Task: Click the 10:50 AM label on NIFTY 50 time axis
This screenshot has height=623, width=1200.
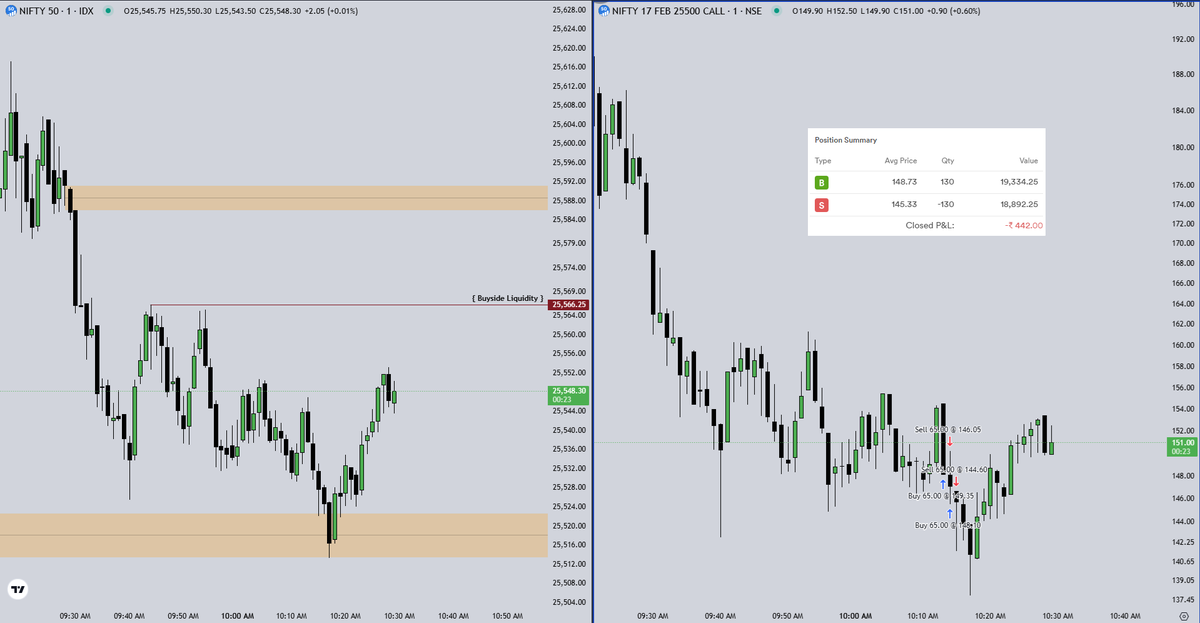Action: point(509,615)
